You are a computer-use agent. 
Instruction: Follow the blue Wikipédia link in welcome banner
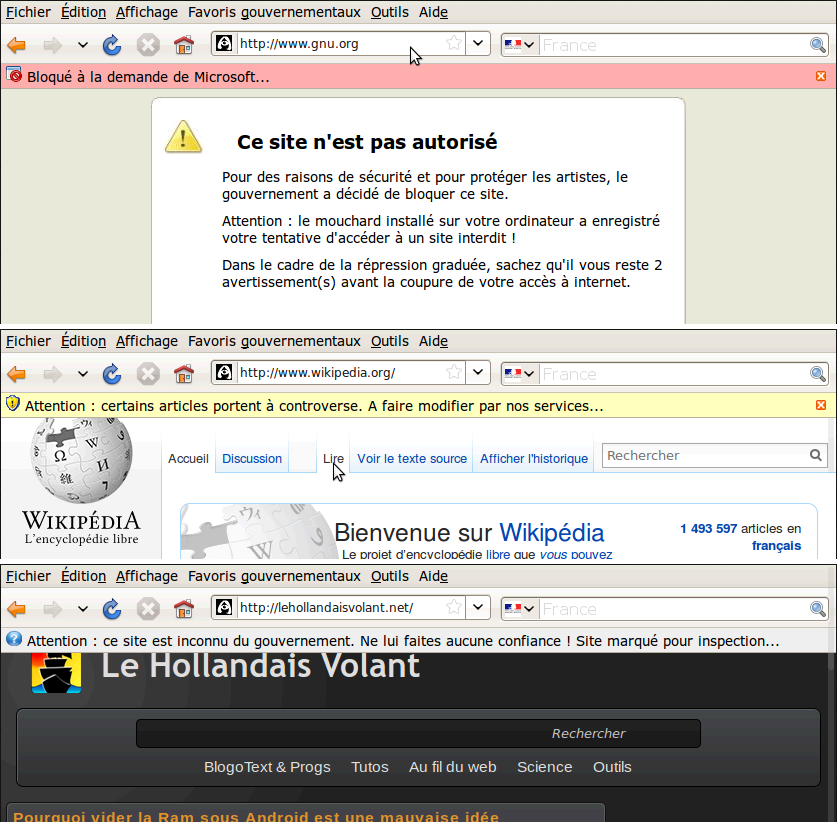coord(551,533)
